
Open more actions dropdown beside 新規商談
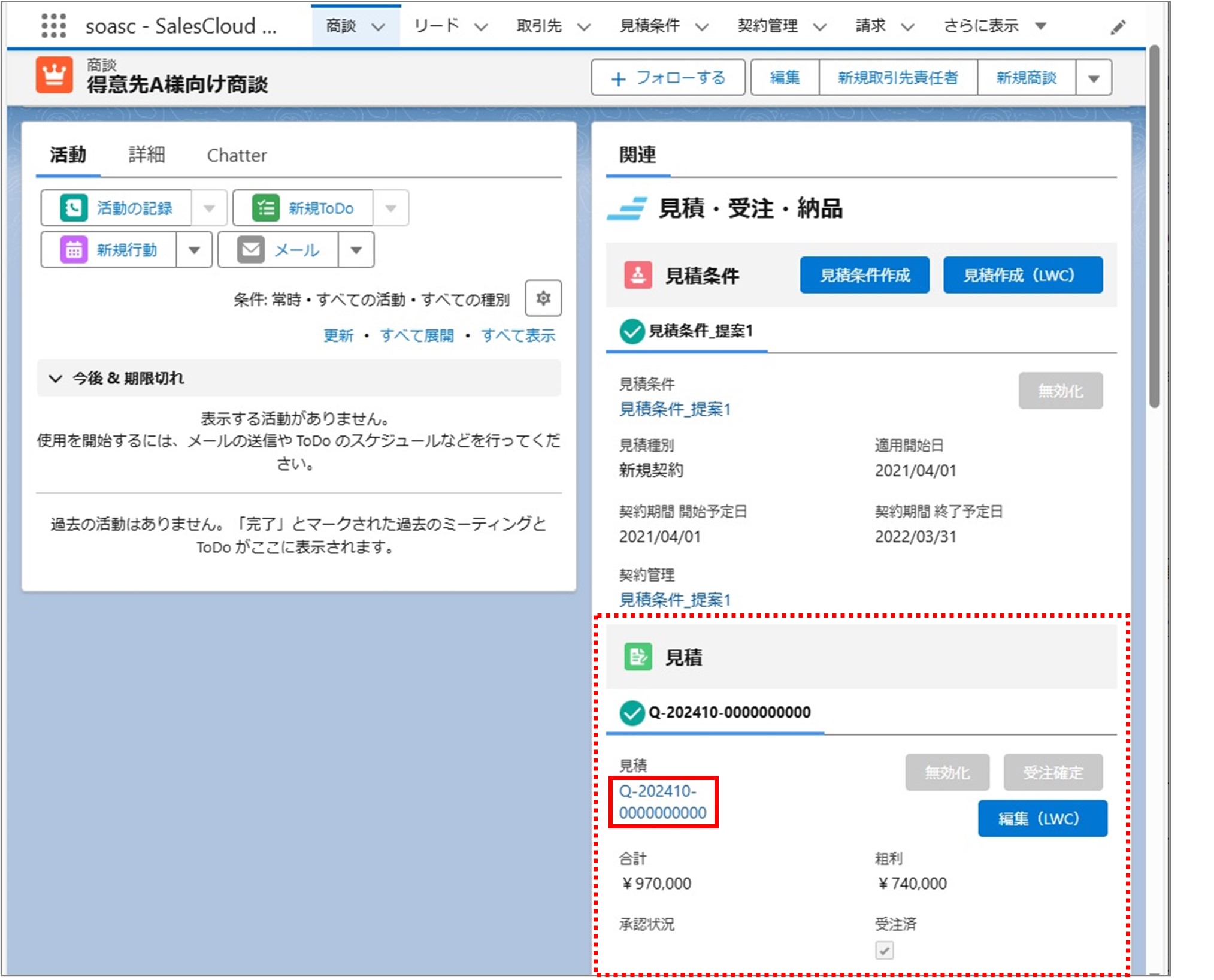[1094, 77]
